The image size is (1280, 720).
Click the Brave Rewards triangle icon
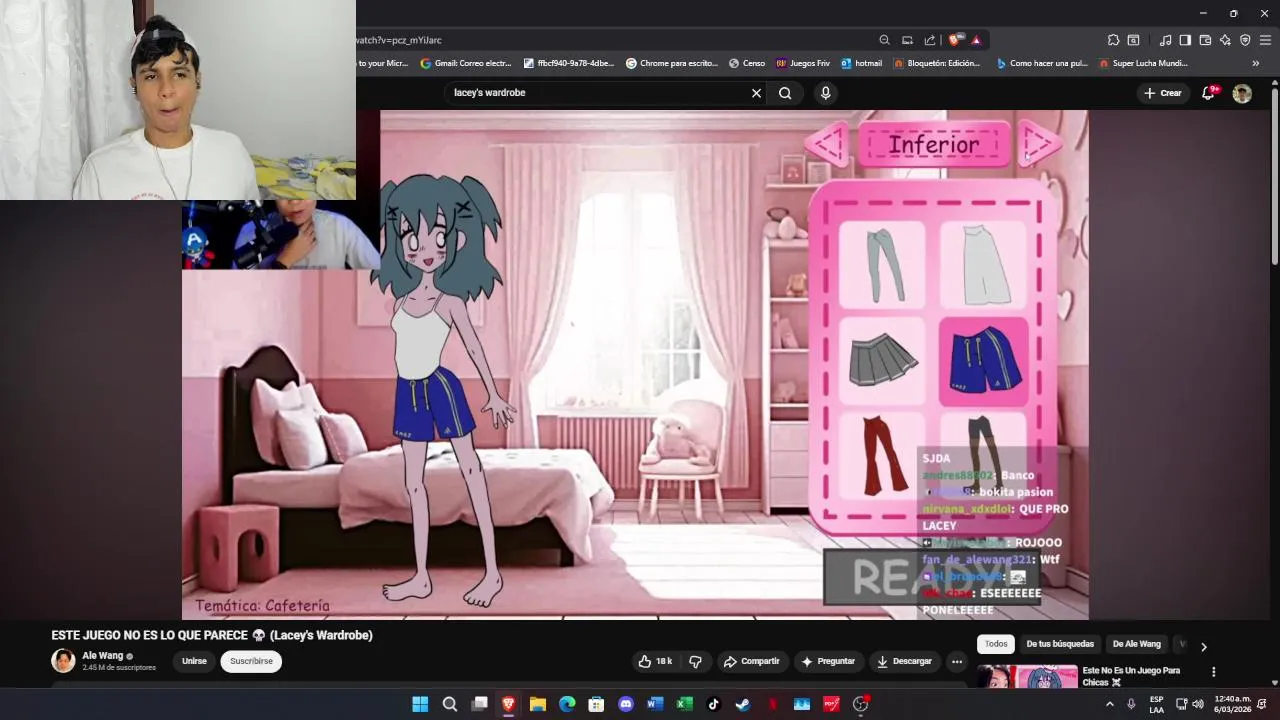976,40
